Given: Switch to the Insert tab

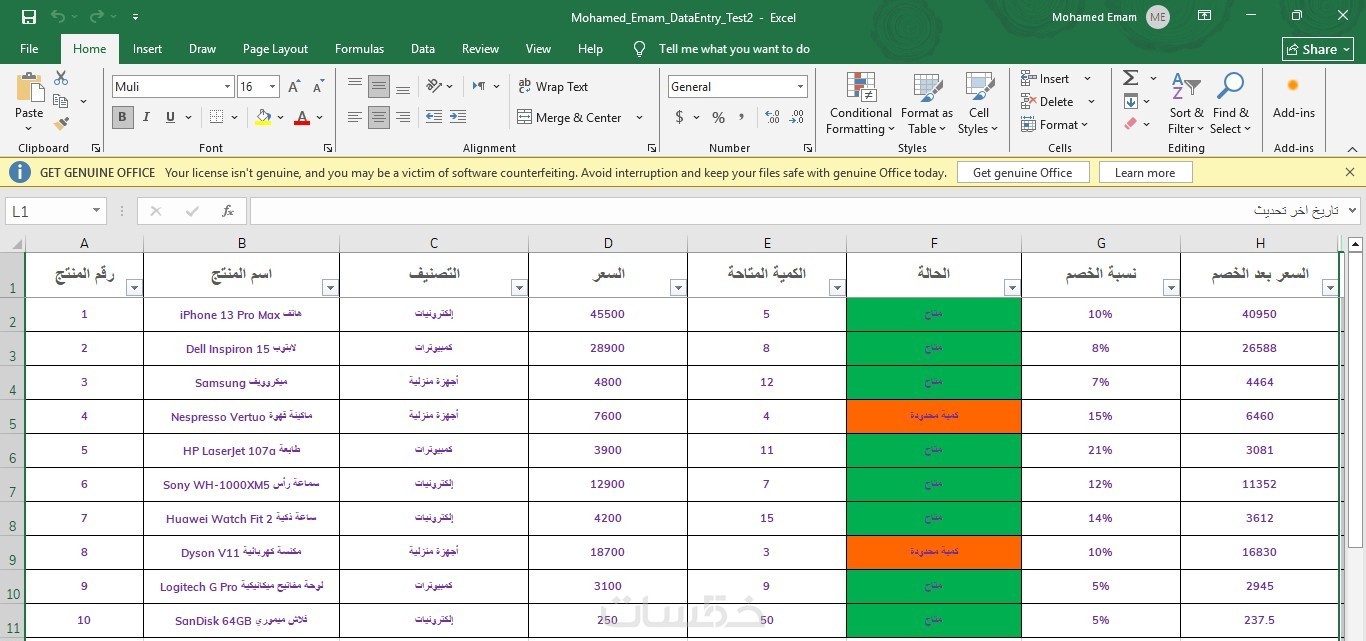Looking at the screenshot, I should click(147, 49).
